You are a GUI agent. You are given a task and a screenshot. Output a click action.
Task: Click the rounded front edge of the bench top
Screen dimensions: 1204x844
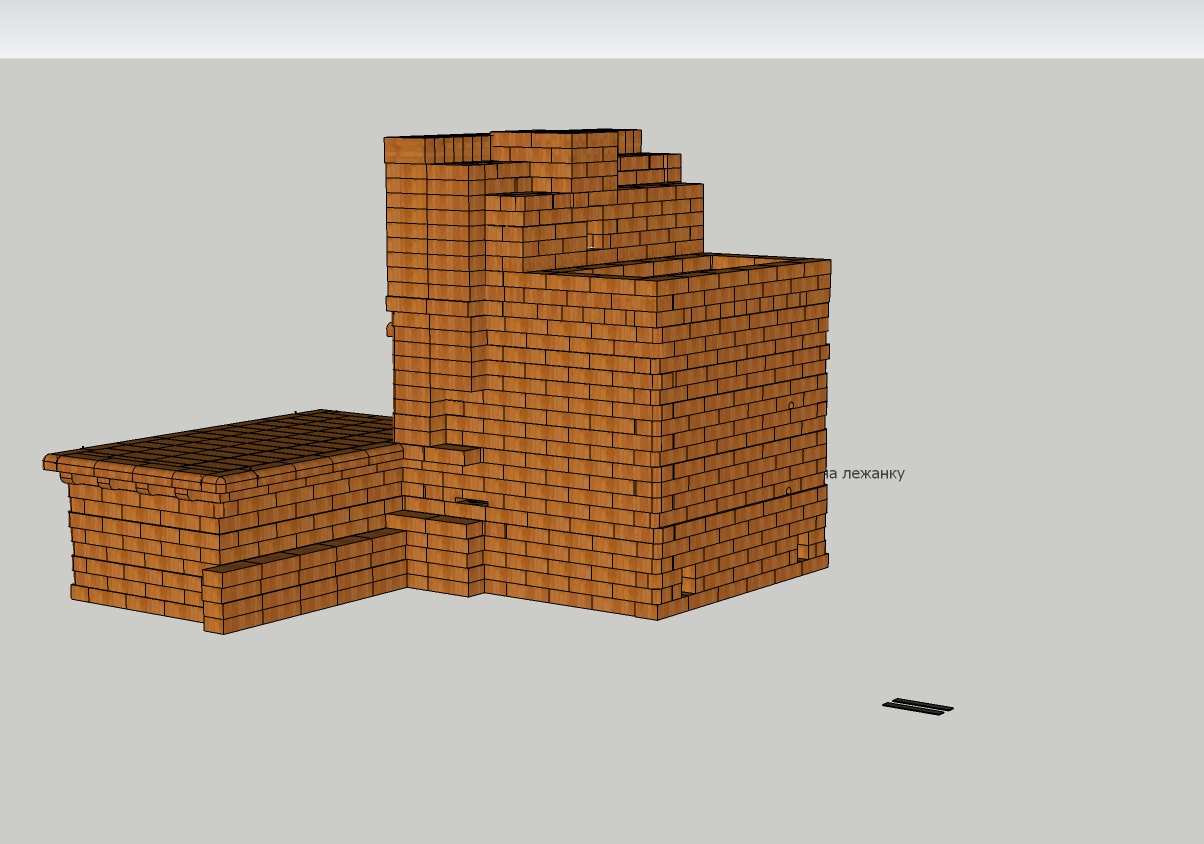pyautogui.click(x=140, y=481)
